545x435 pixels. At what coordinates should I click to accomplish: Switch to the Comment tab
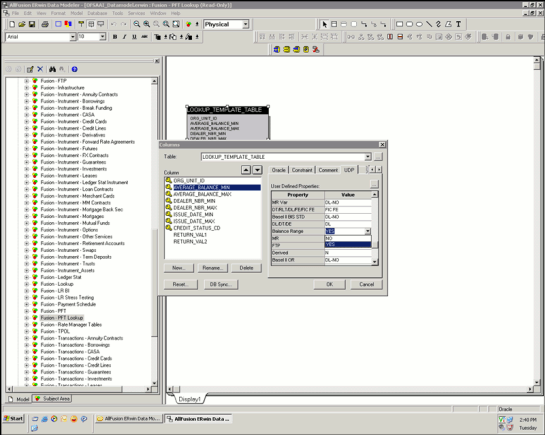[328, 170]
